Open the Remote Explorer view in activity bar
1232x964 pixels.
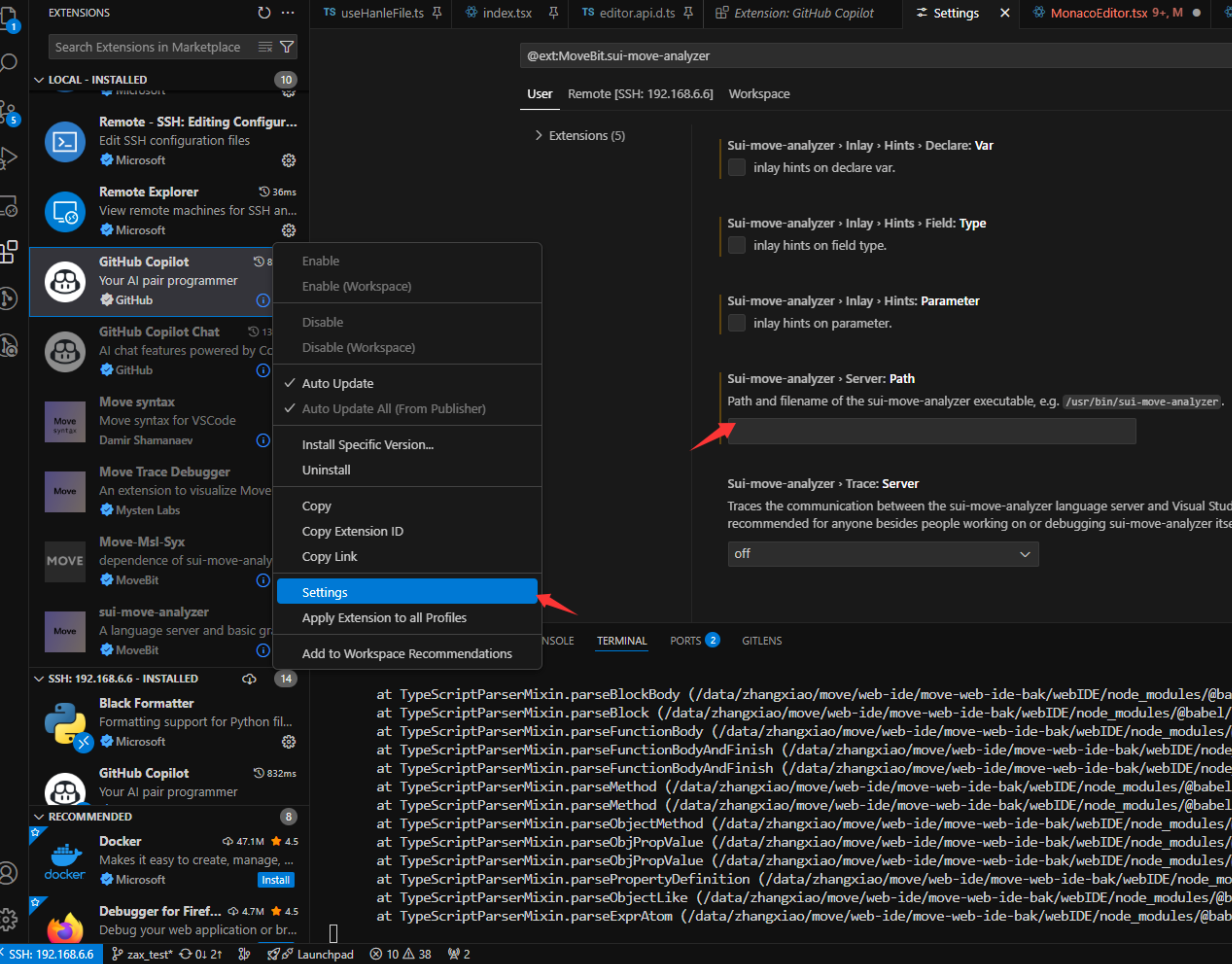pos(8,205)
